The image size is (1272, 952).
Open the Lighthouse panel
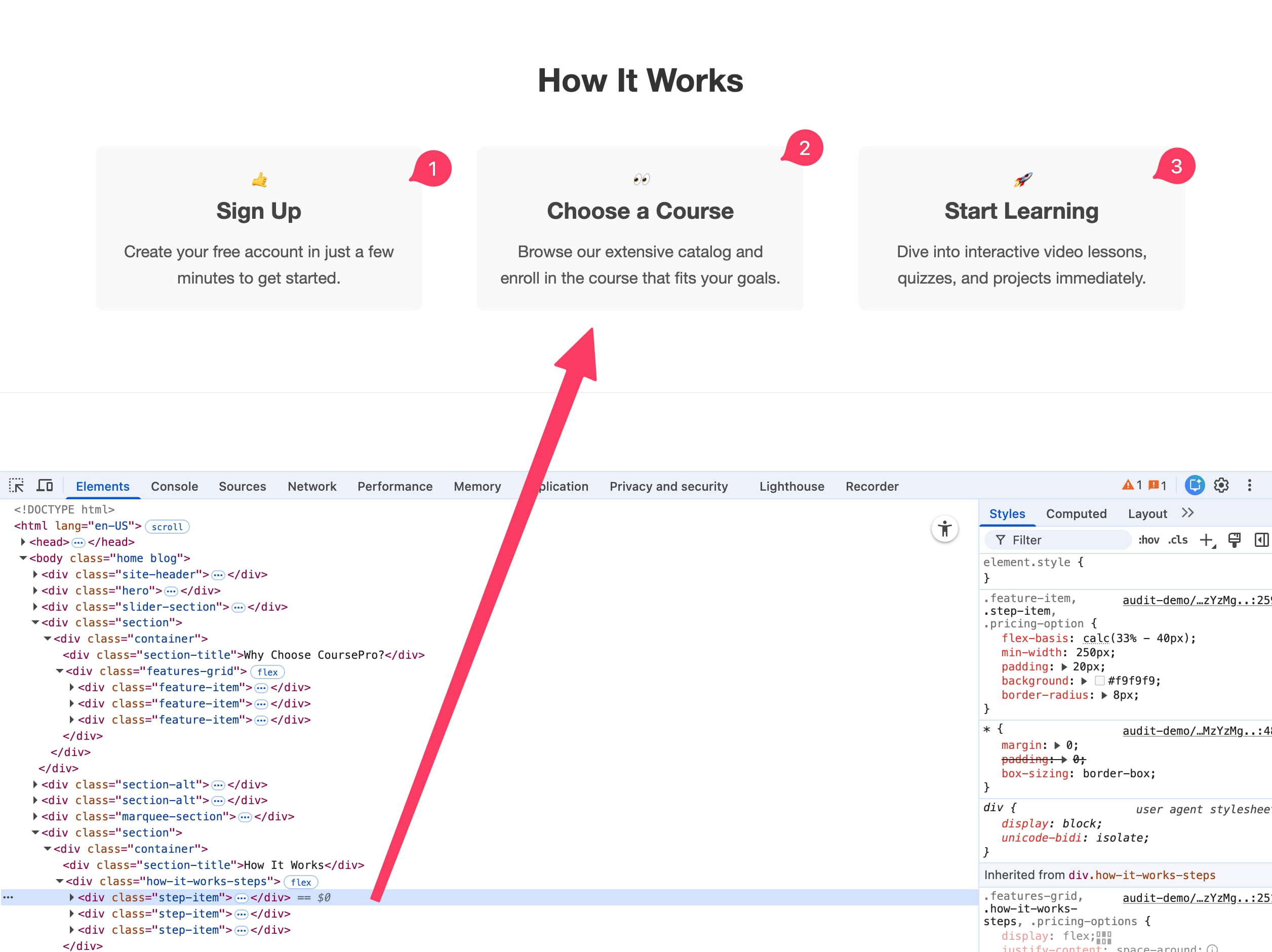791,486
